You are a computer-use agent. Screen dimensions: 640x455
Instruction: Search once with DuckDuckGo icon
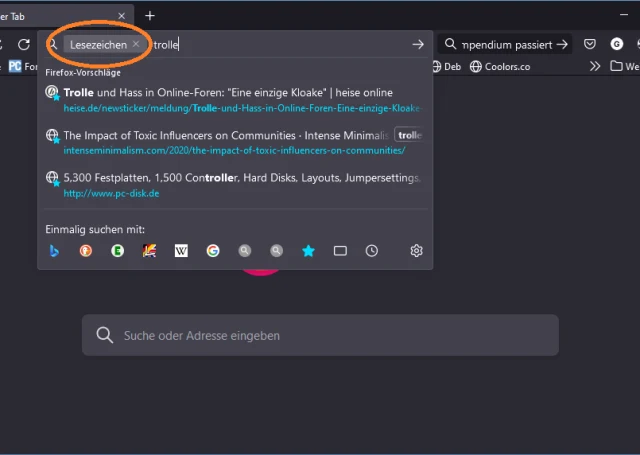click(86, 251)
